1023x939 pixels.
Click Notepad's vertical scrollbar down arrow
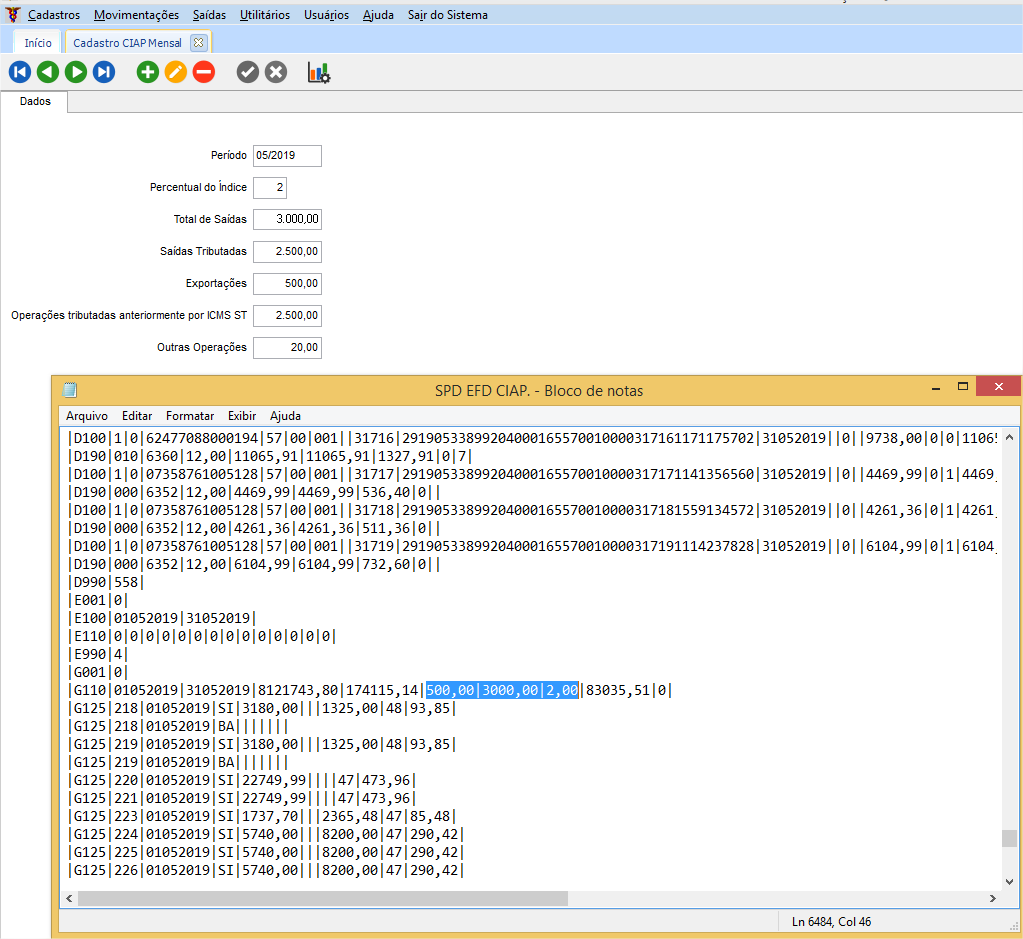tap(1010, 880)
